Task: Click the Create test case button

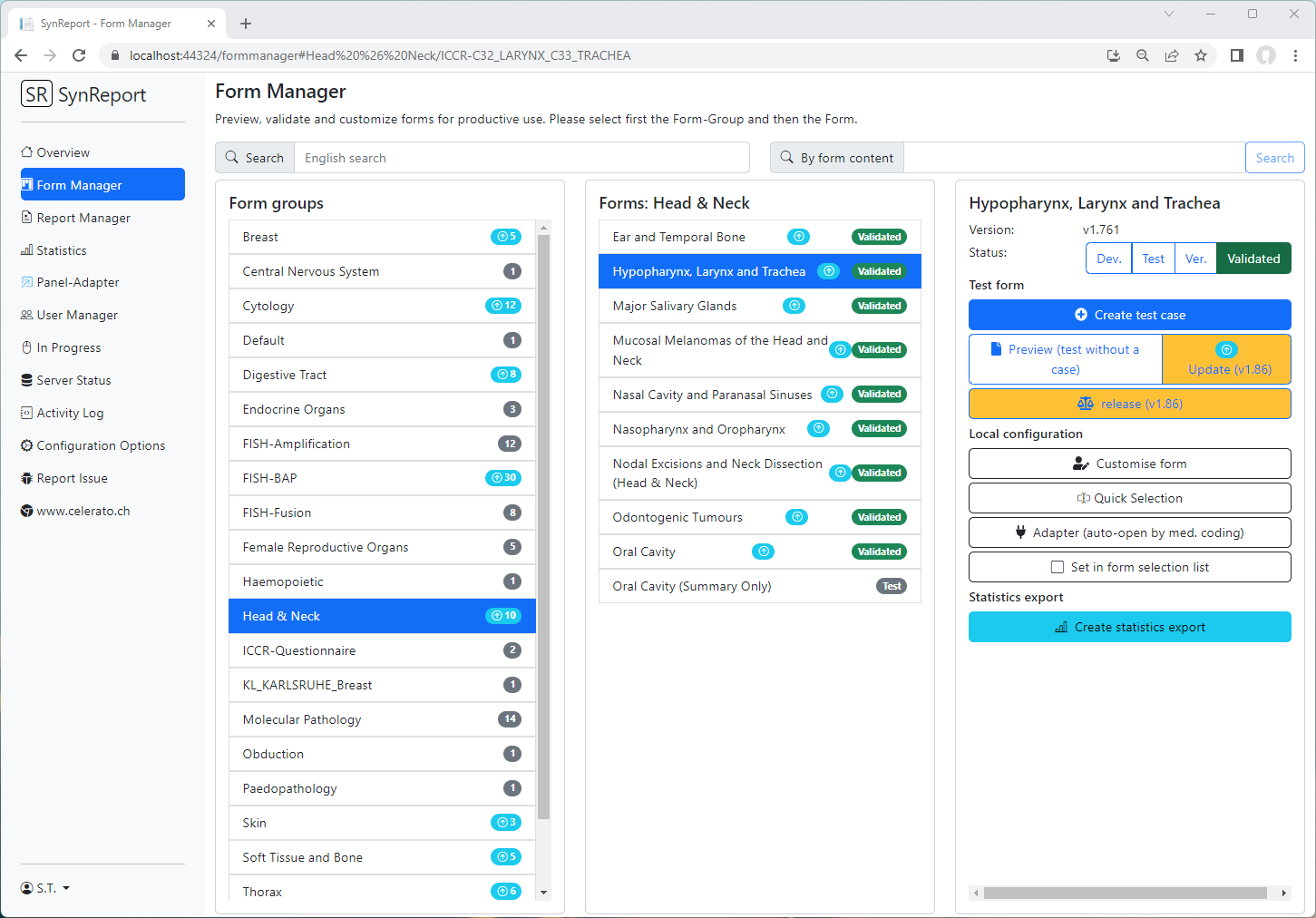Action: click(x=1129, y=315)
